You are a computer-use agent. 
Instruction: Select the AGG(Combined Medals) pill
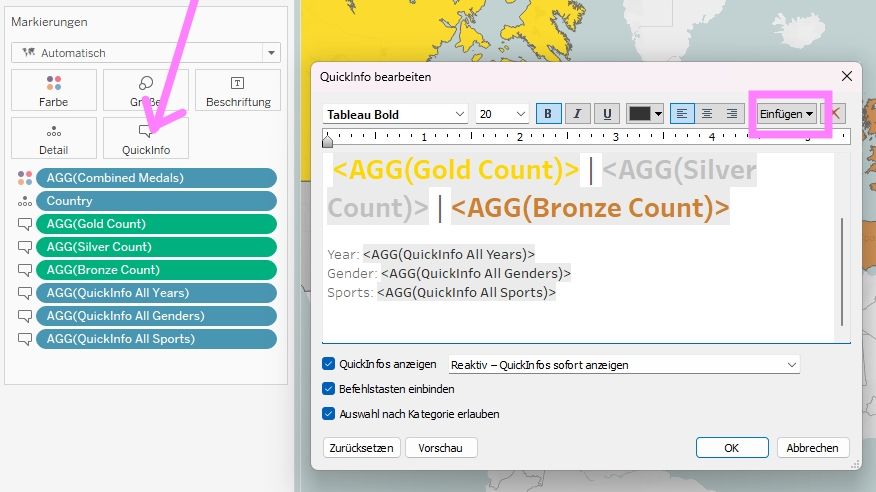click(156, 178)
